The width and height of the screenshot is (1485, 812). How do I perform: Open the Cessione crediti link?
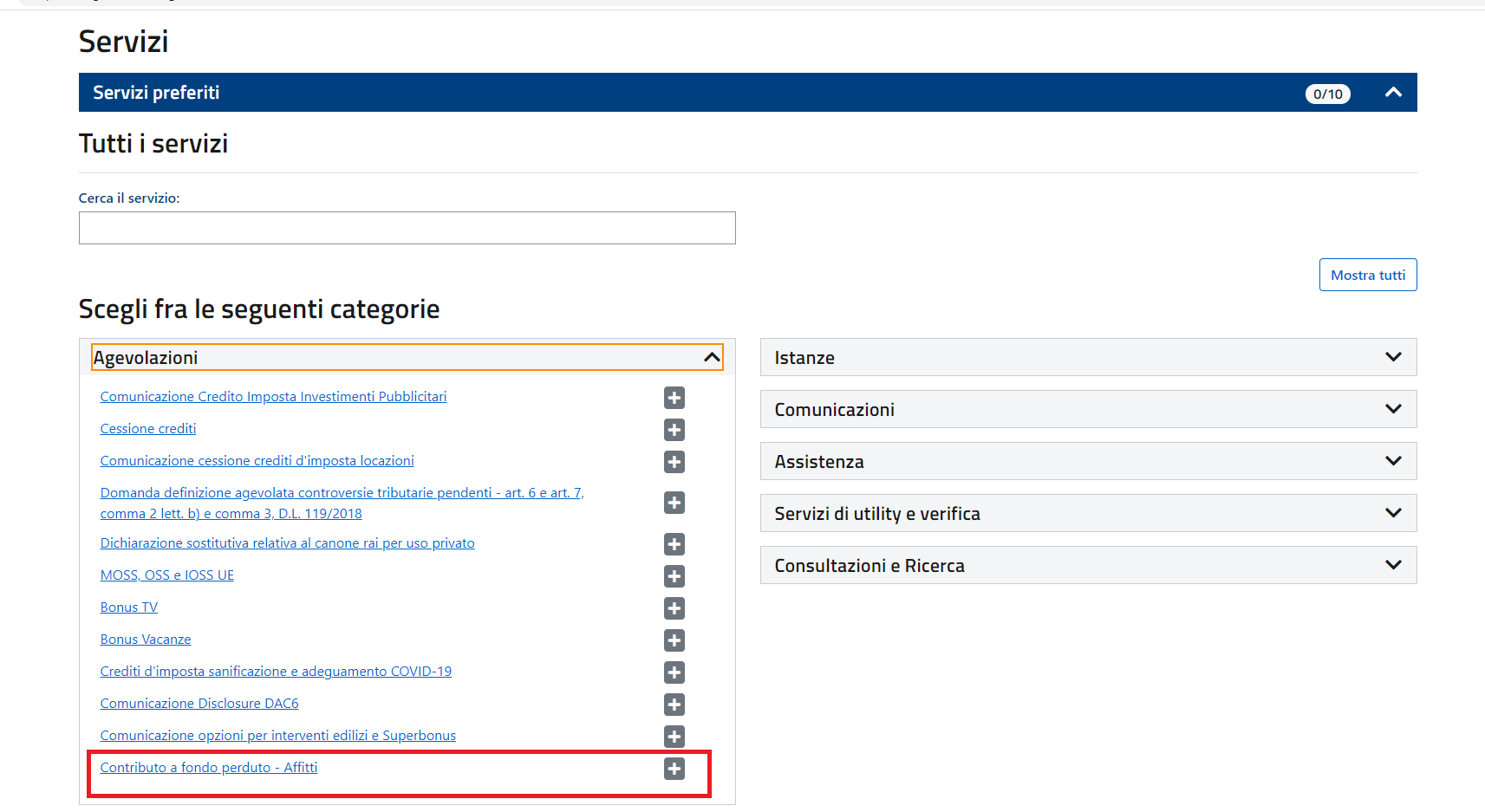point(148,429)
